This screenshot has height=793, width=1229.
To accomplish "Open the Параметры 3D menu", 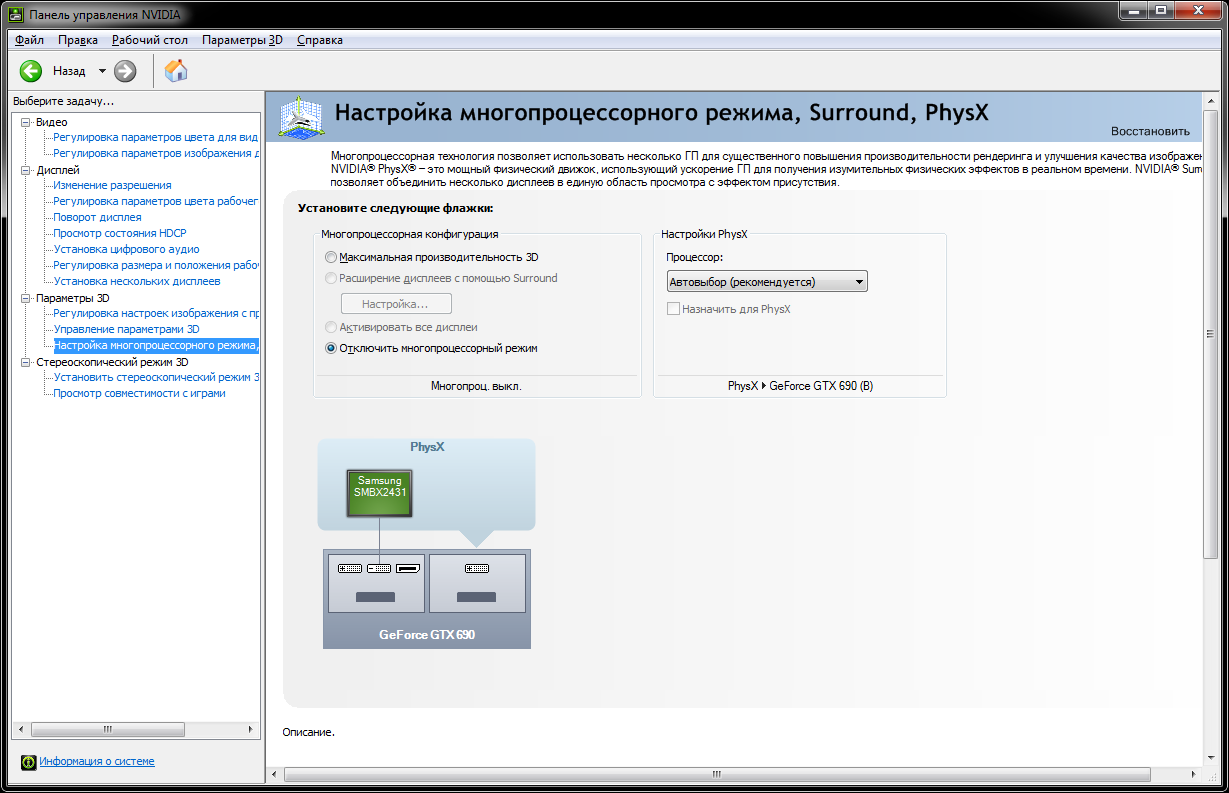I will 242,40.
